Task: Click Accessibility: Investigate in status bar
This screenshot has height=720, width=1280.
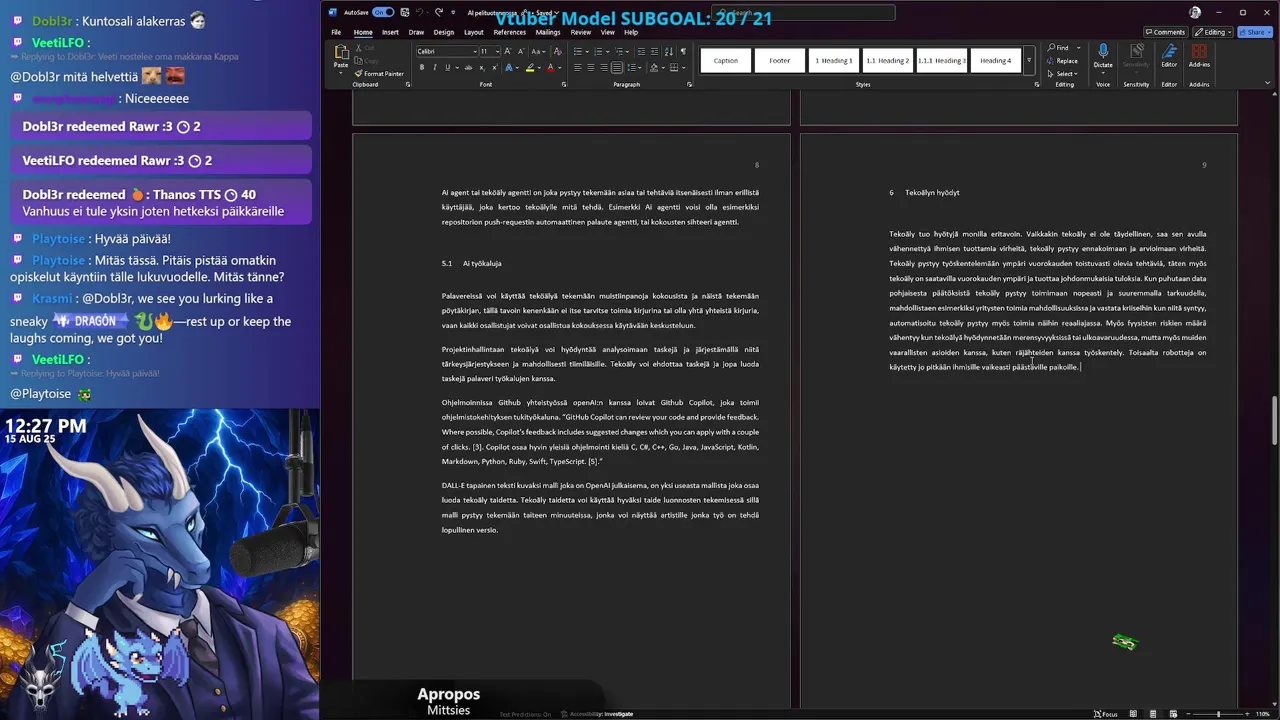Action: (597, 714)
